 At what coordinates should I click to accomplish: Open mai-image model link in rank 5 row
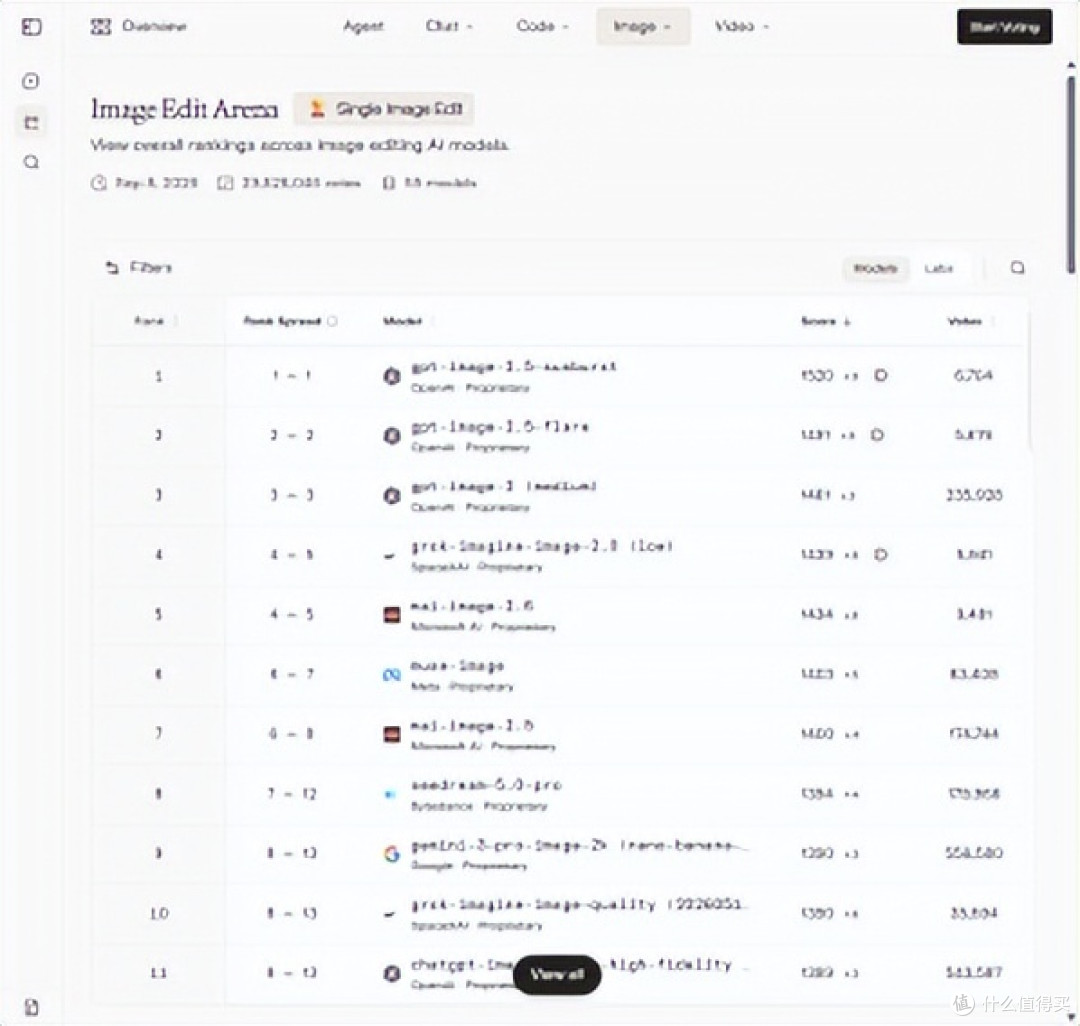pyautogui.click(x=472, y=606)
